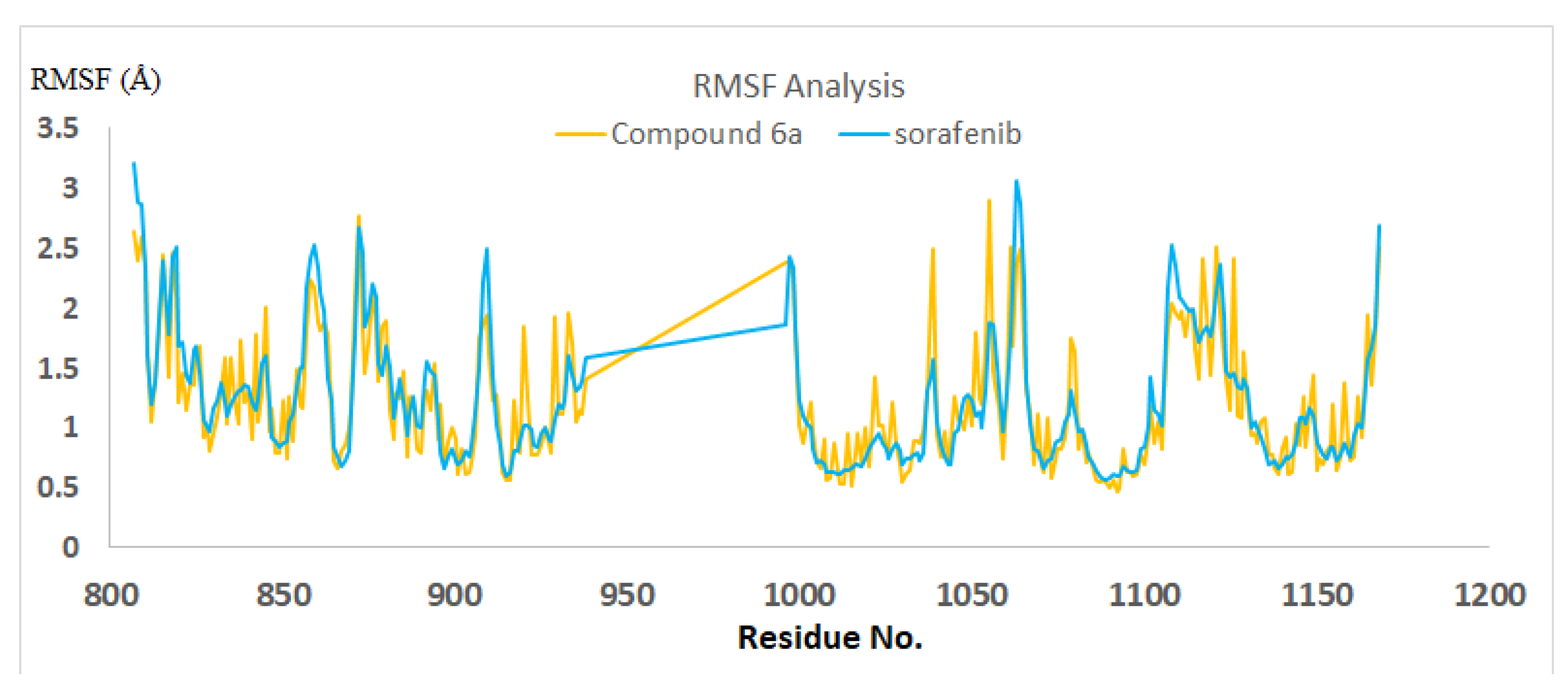Click the 0 y-axis tick label
This screenshot has height=691, width=1568.
coord(70,546)
